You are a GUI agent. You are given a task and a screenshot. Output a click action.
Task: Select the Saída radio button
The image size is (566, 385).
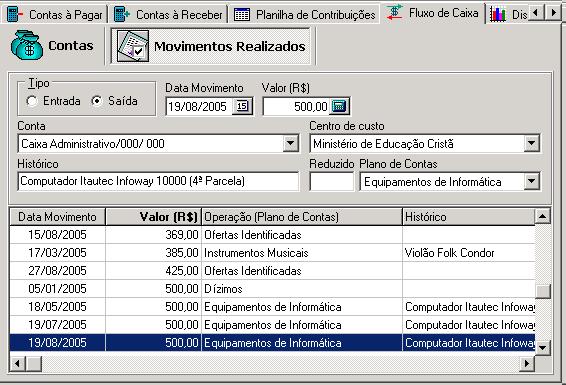(x=97, y=101)
